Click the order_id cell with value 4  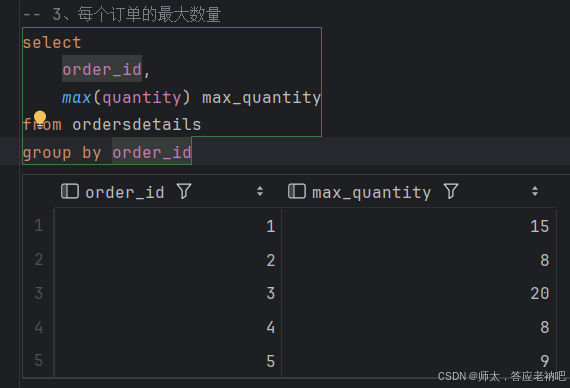tap(168, 327)
